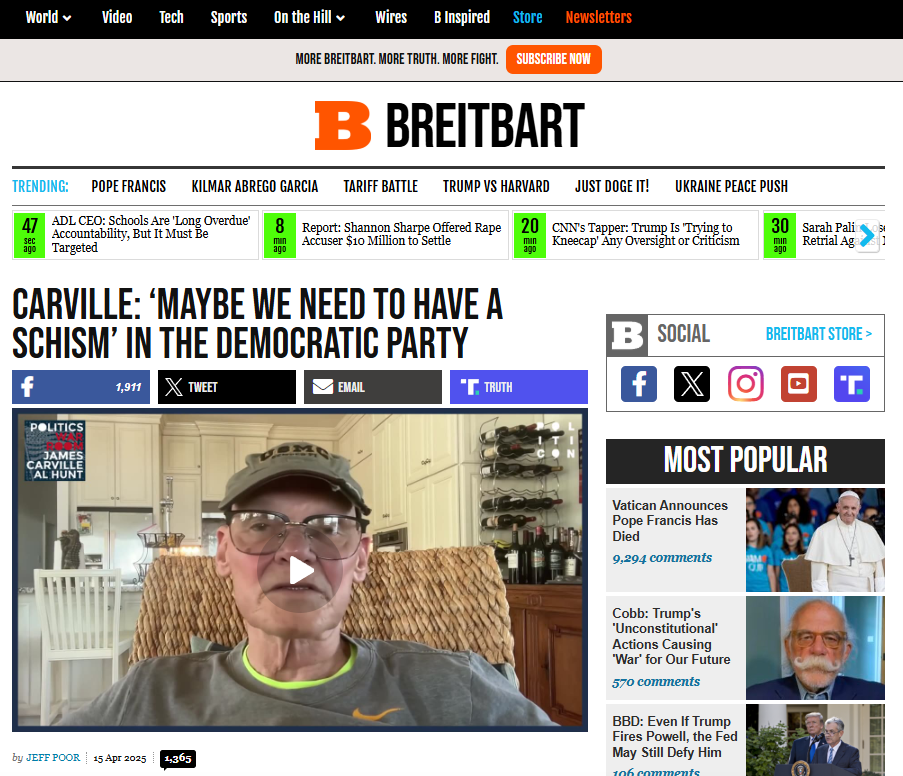Advance the headline ticker with next arrow

point(867,236)
